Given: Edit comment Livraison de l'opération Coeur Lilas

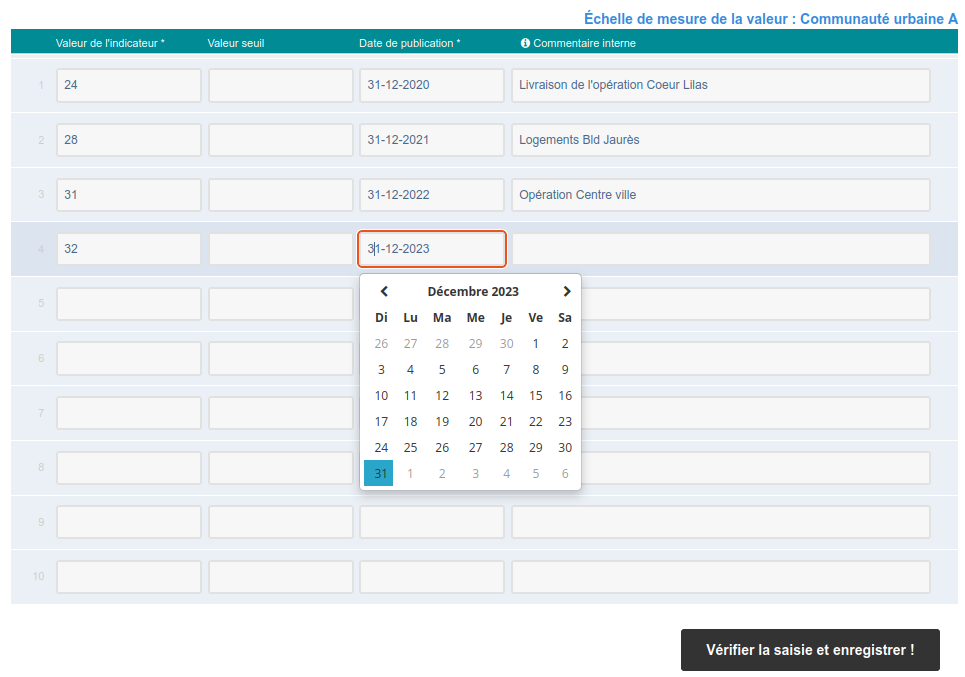Looking at the screenshot, I should (x=721, y=85).
